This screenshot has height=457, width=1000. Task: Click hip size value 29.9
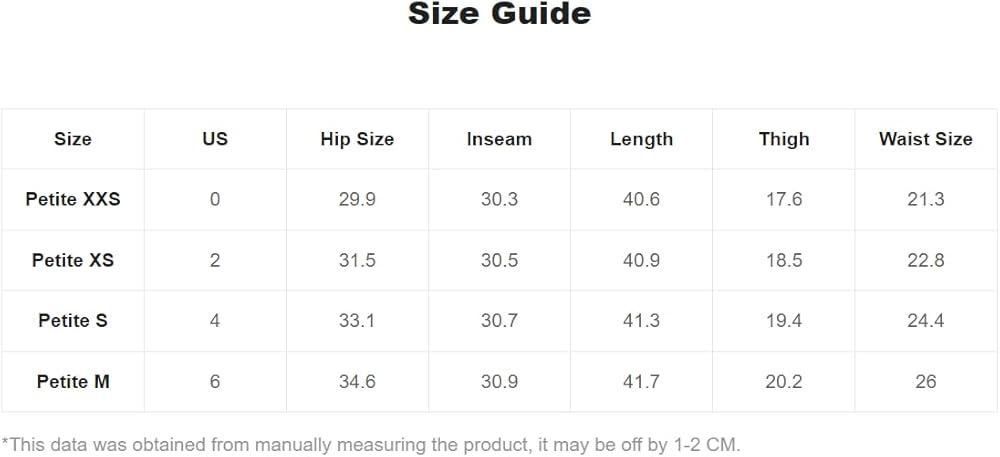(x=357, y=199)
